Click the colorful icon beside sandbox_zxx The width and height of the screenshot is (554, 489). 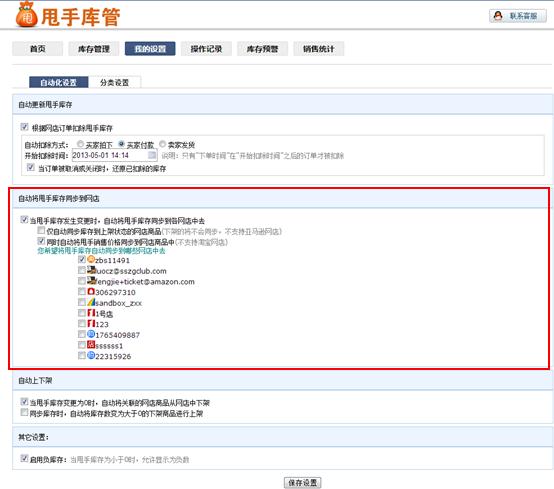(91, 302)
